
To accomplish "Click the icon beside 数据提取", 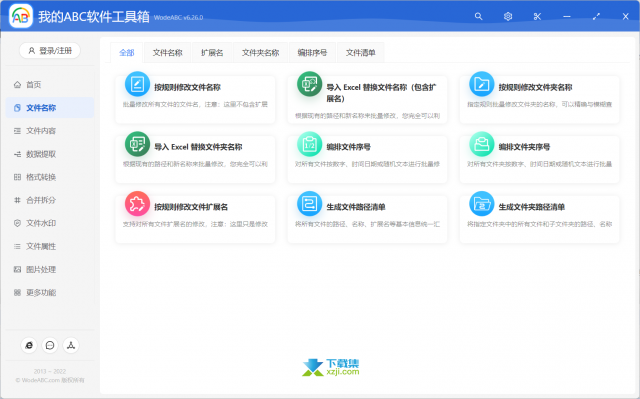I will (x=17, y=154).
